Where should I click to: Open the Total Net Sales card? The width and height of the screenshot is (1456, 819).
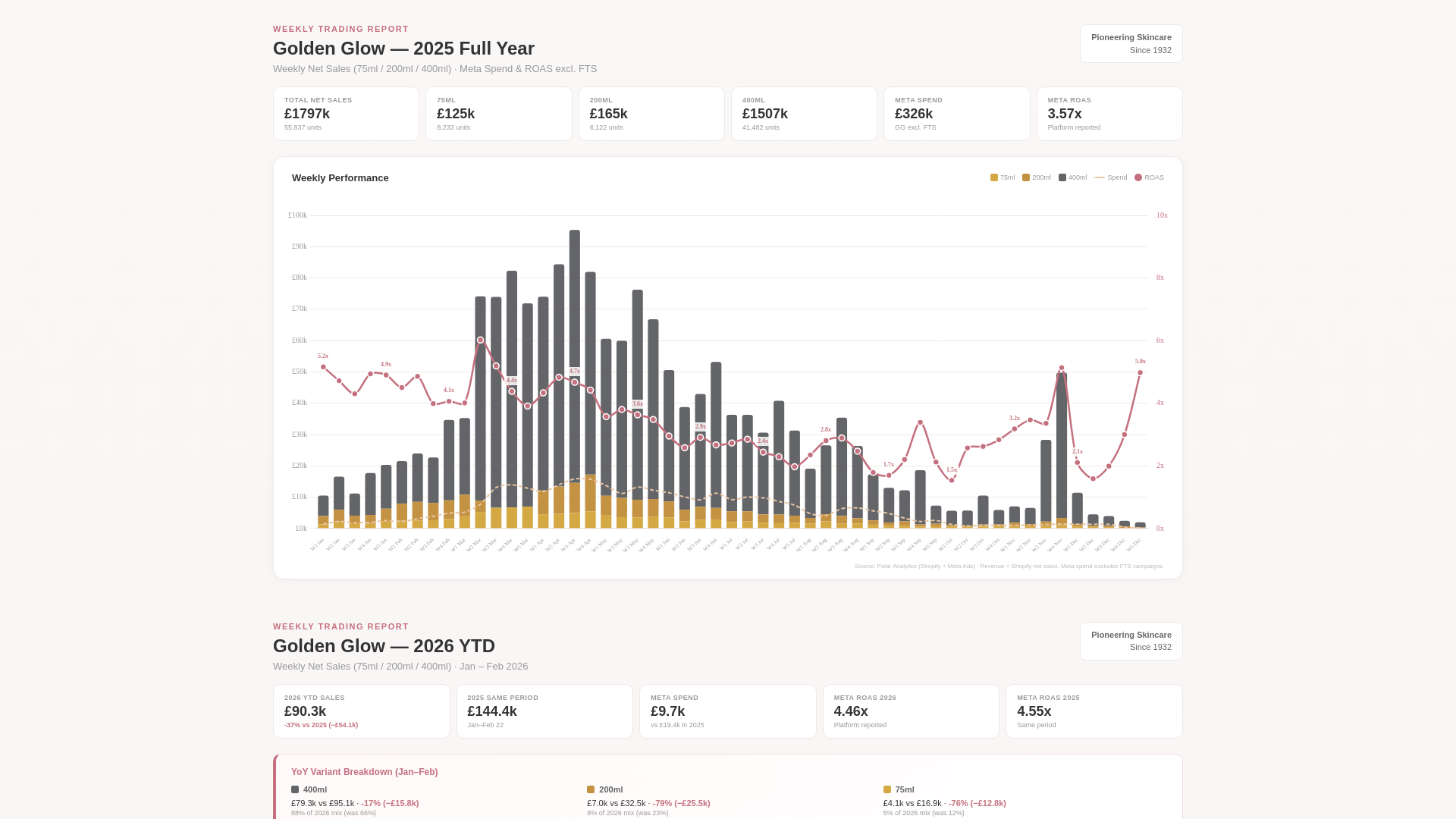346,114
